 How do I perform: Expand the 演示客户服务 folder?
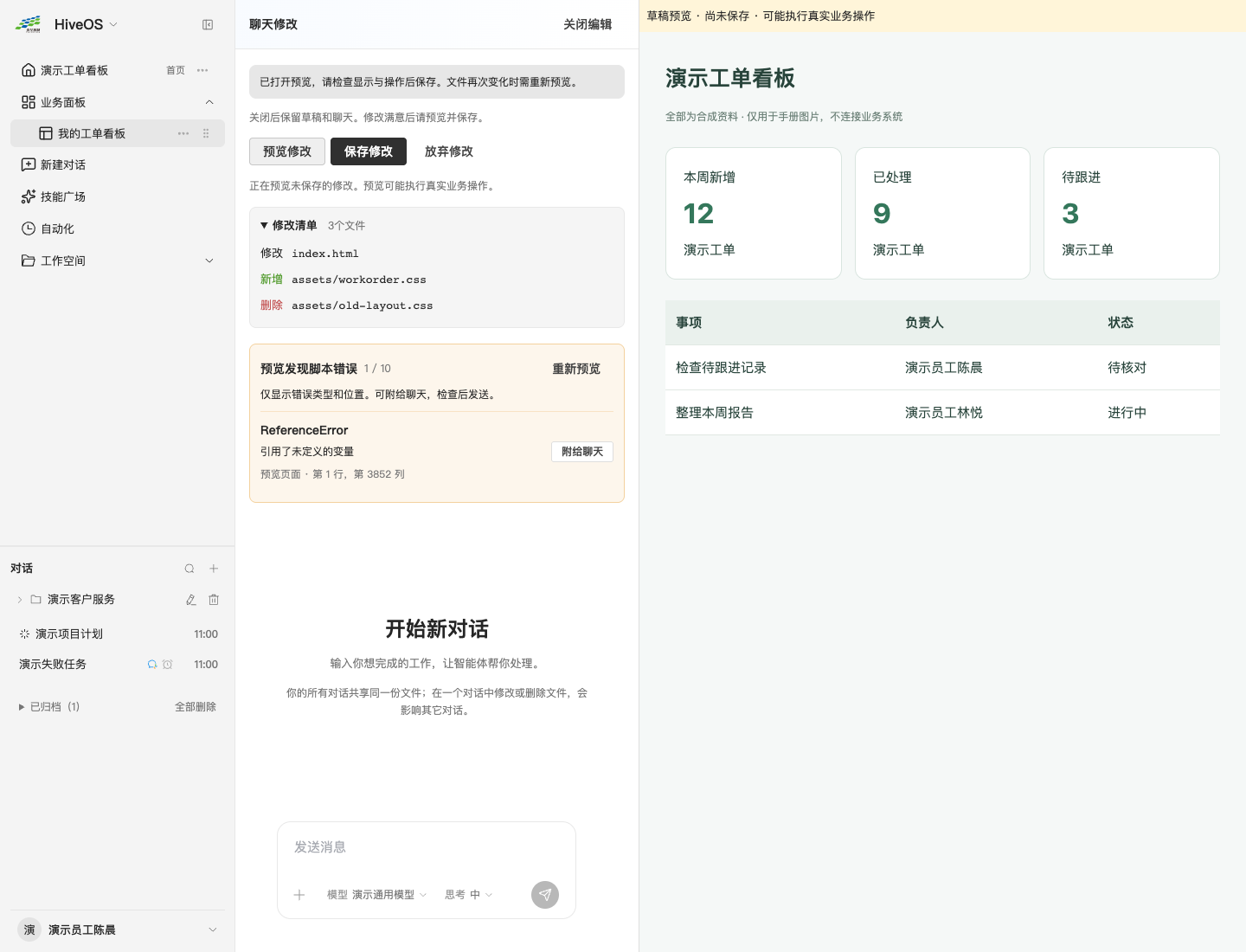[20, 600]
